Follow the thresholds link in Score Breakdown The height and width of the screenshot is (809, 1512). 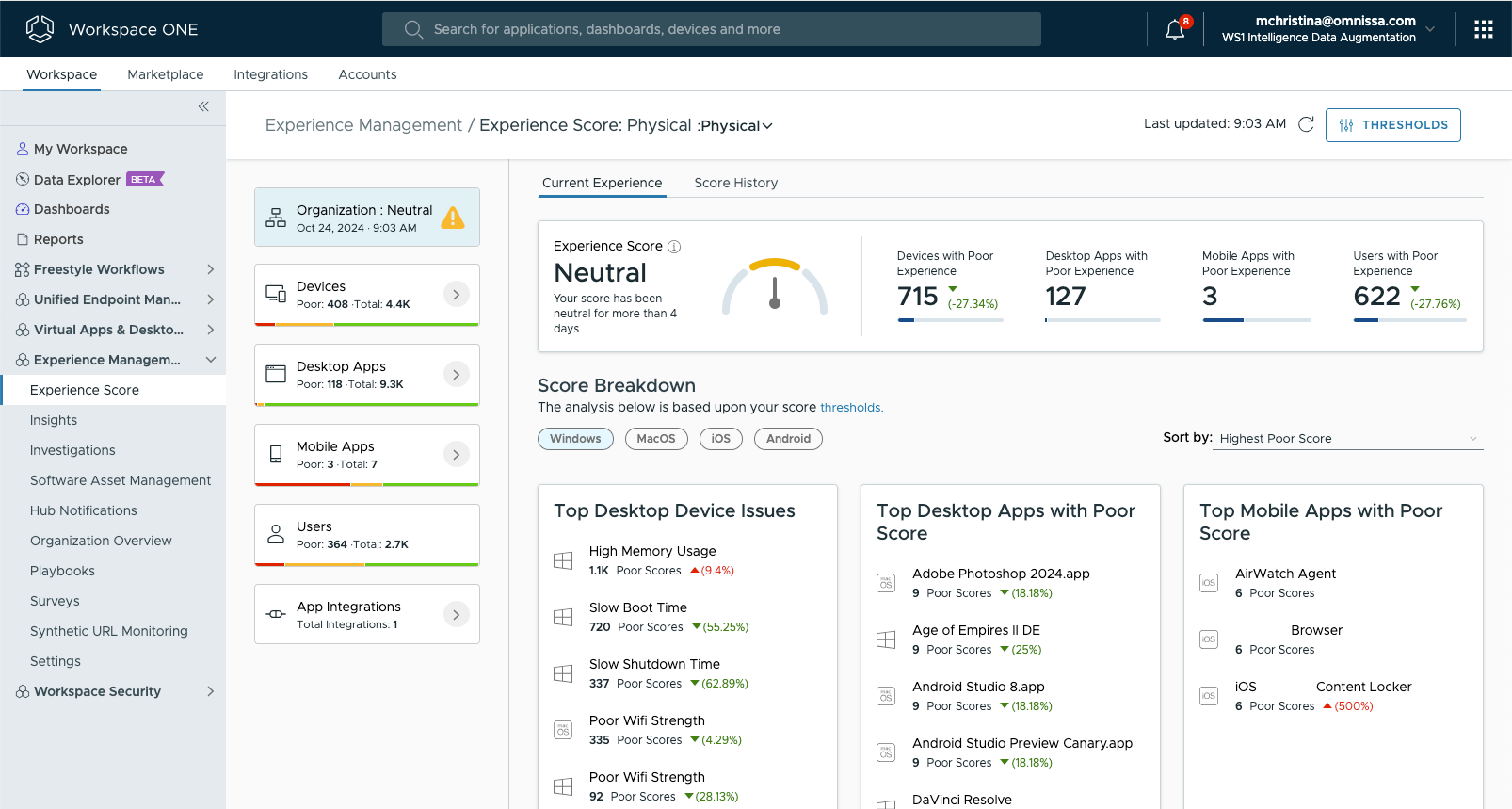[x=850, y=408]
